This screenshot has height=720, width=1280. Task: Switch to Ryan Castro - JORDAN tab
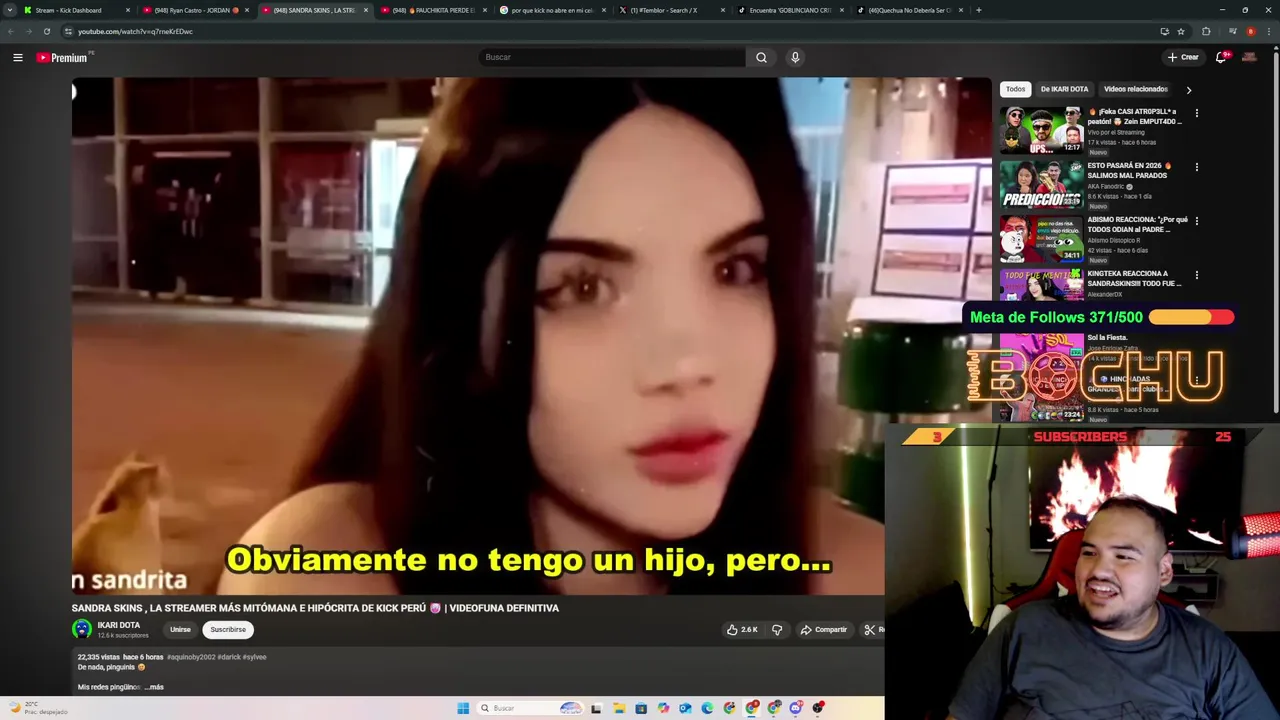click(195, 10)
